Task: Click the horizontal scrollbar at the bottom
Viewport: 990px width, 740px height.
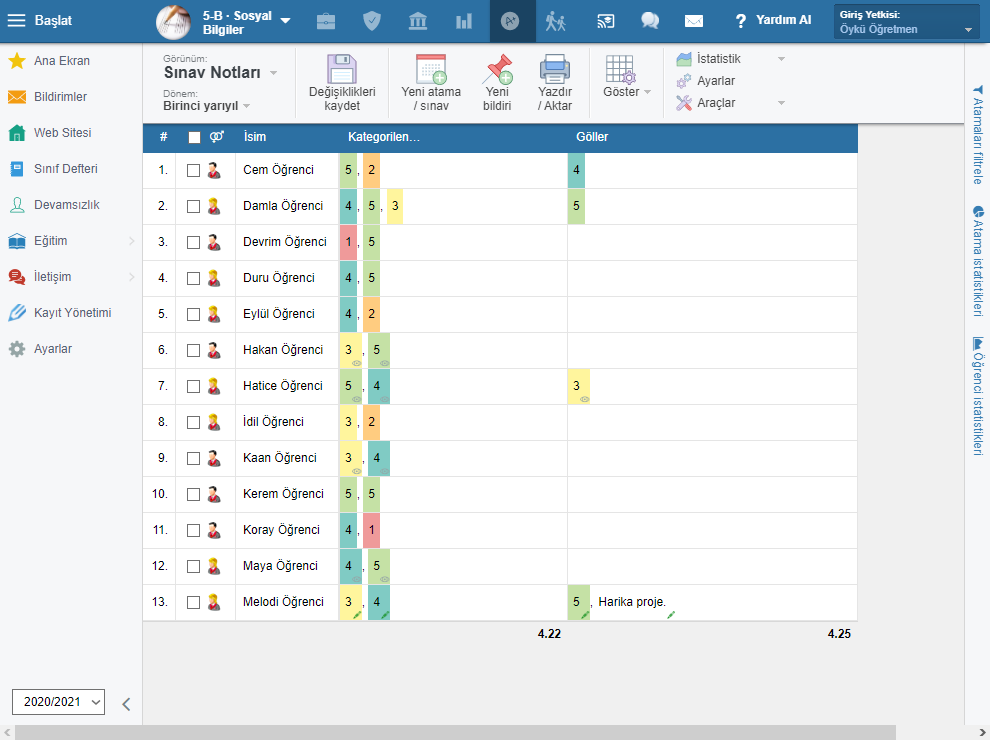Action: 455,732
